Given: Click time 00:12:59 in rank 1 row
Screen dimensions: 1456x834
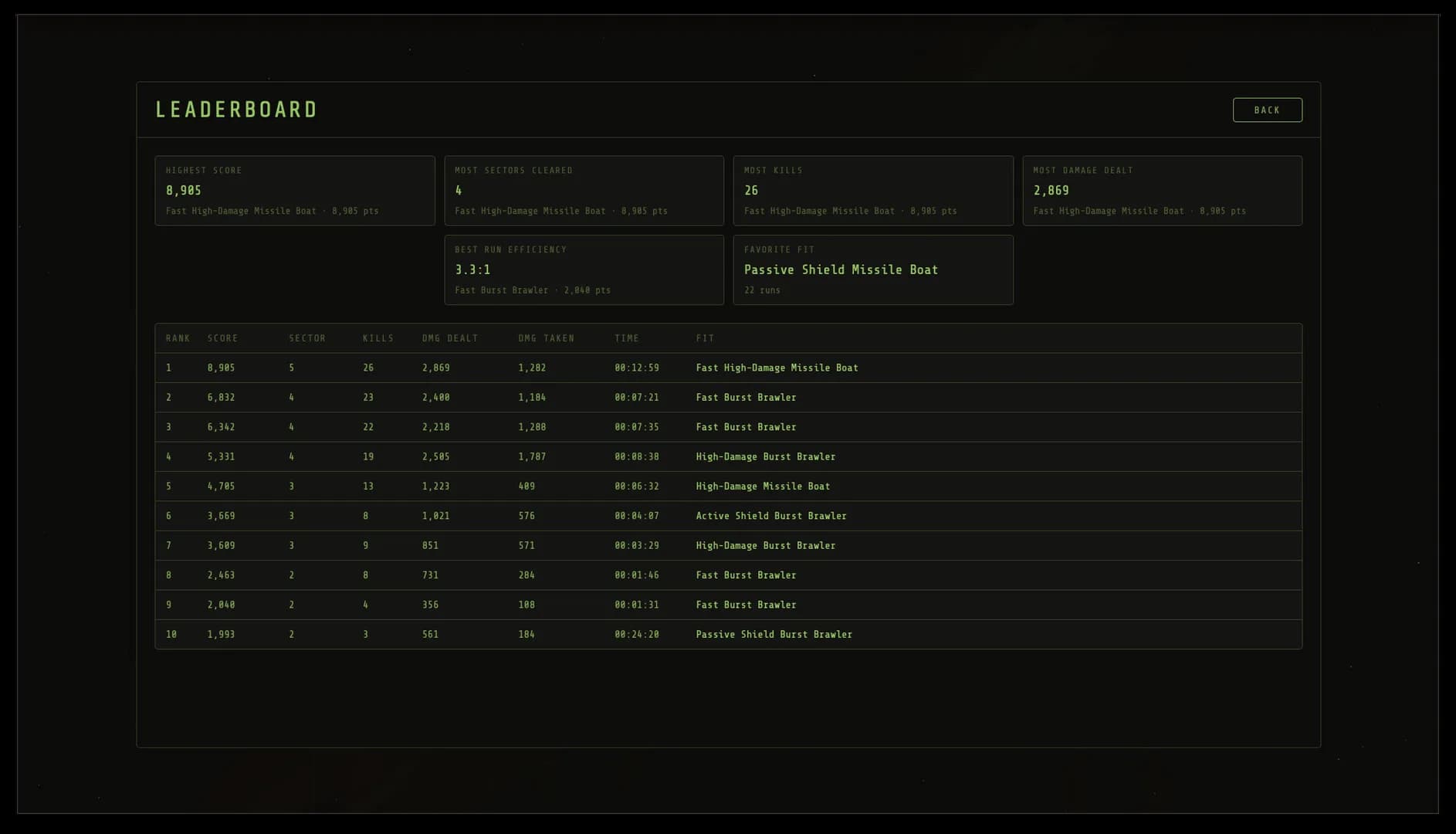Looking at the screenshot, I should point(637,368).
